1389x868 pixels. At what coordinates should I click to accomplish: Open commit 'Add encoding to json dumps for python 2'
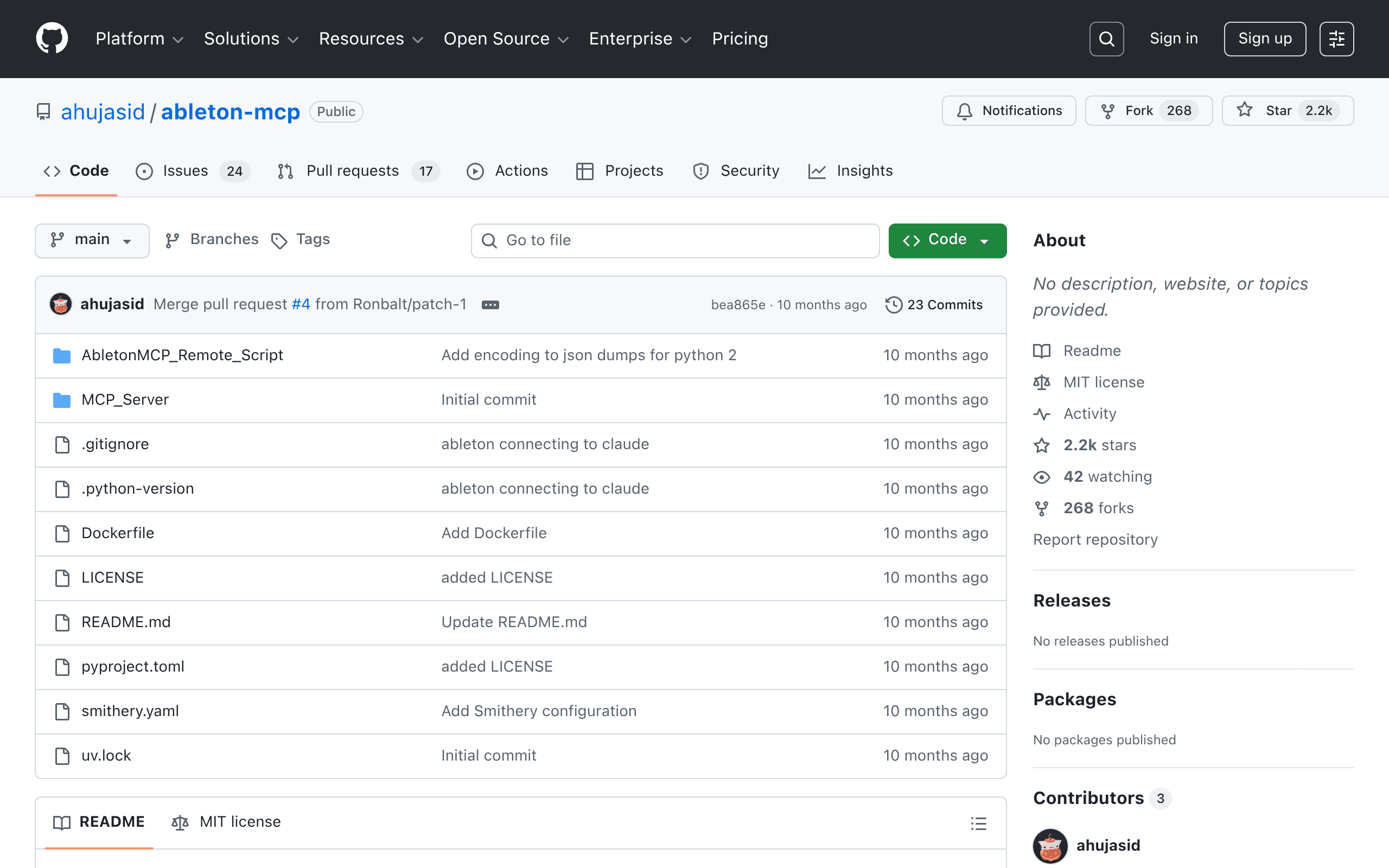(588, 355)
